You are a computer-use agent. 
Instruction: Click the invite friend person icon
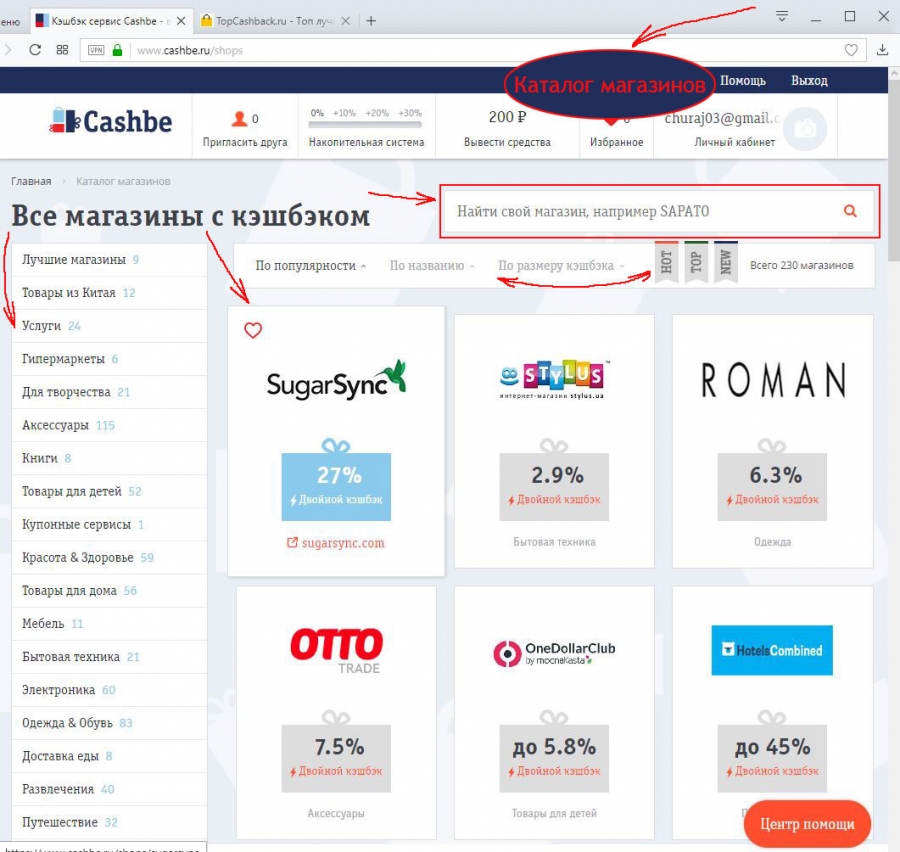coord(239,119)
